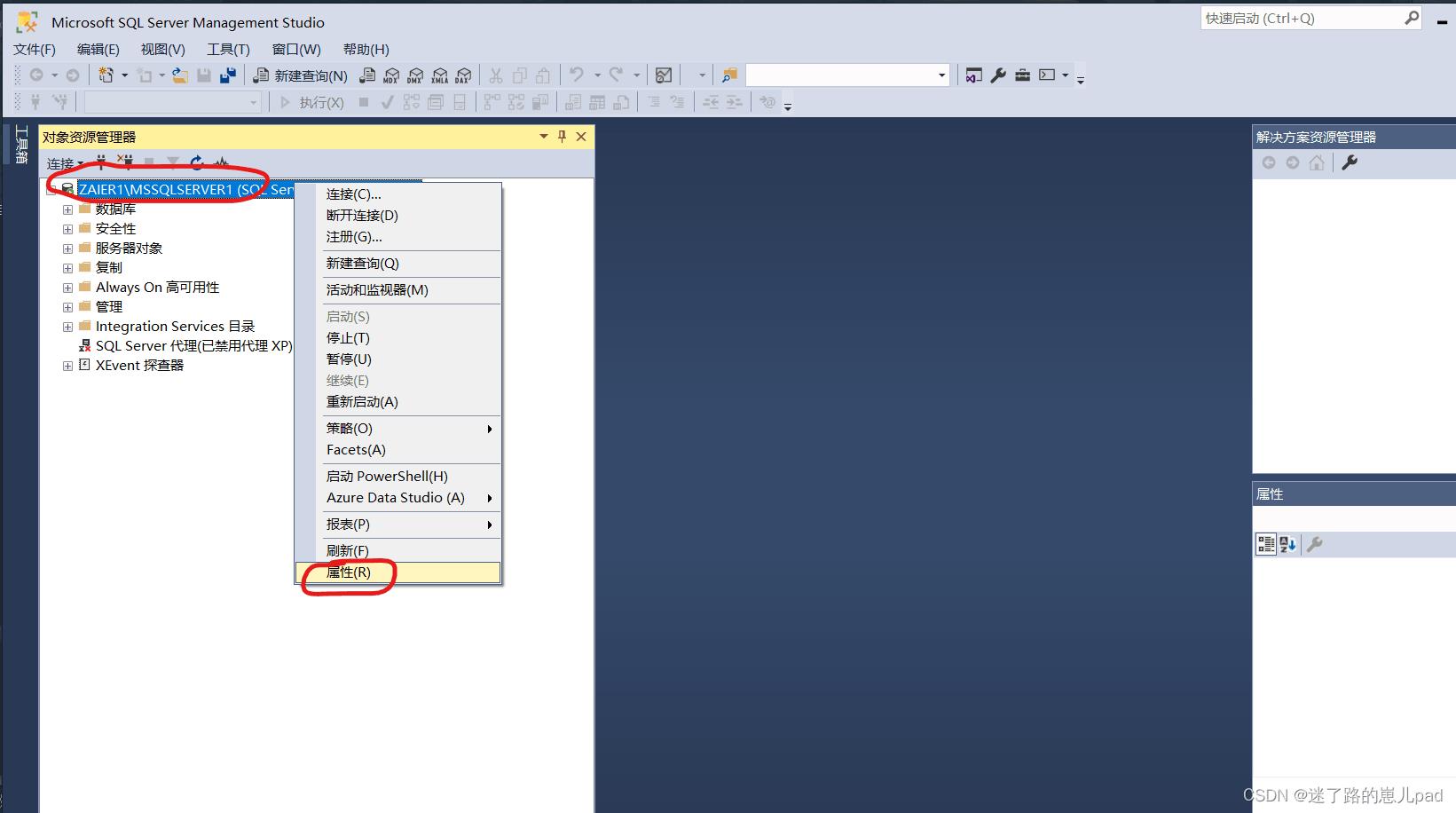Toggle categorized view in Properties panel

coord(1266,544)
